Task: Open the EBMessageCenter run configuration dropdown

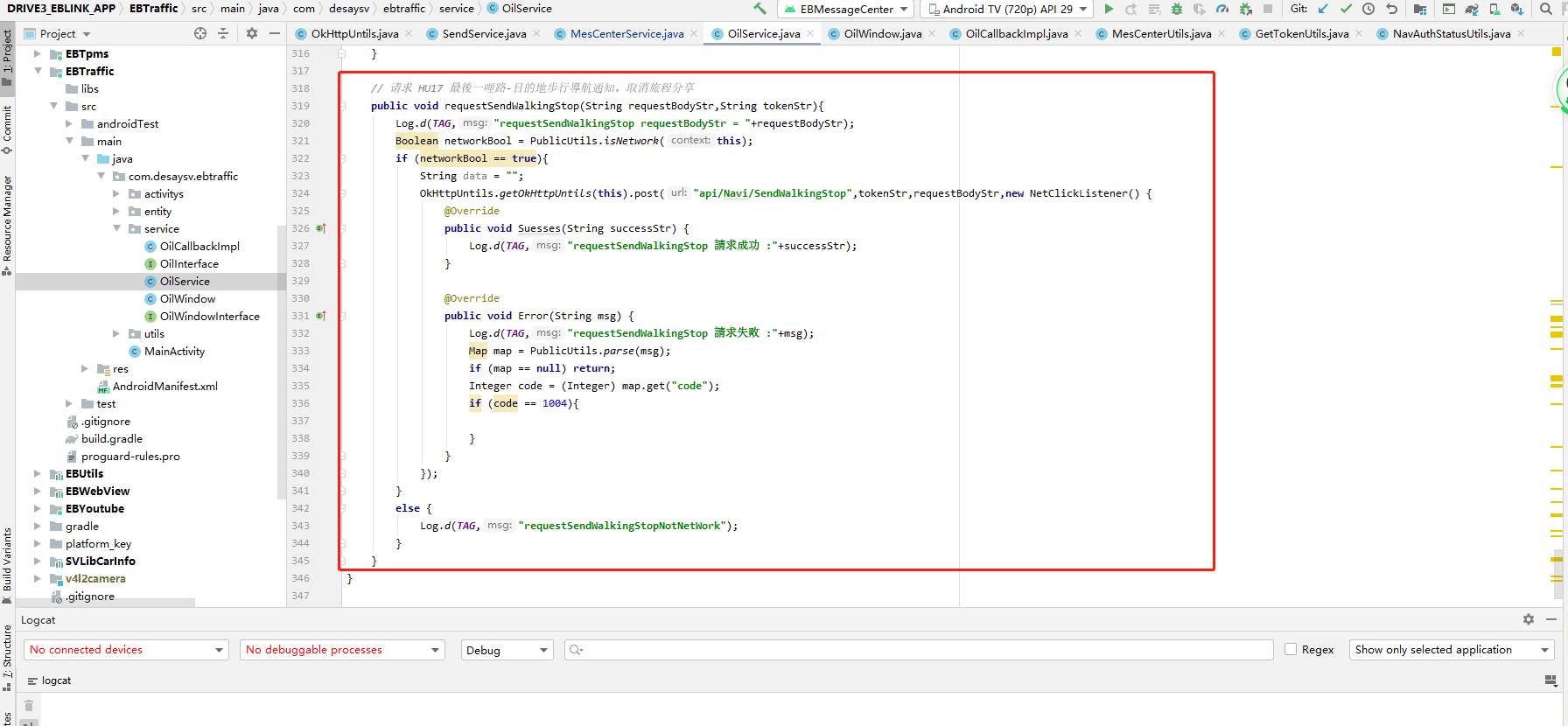Action: [845, 9]
